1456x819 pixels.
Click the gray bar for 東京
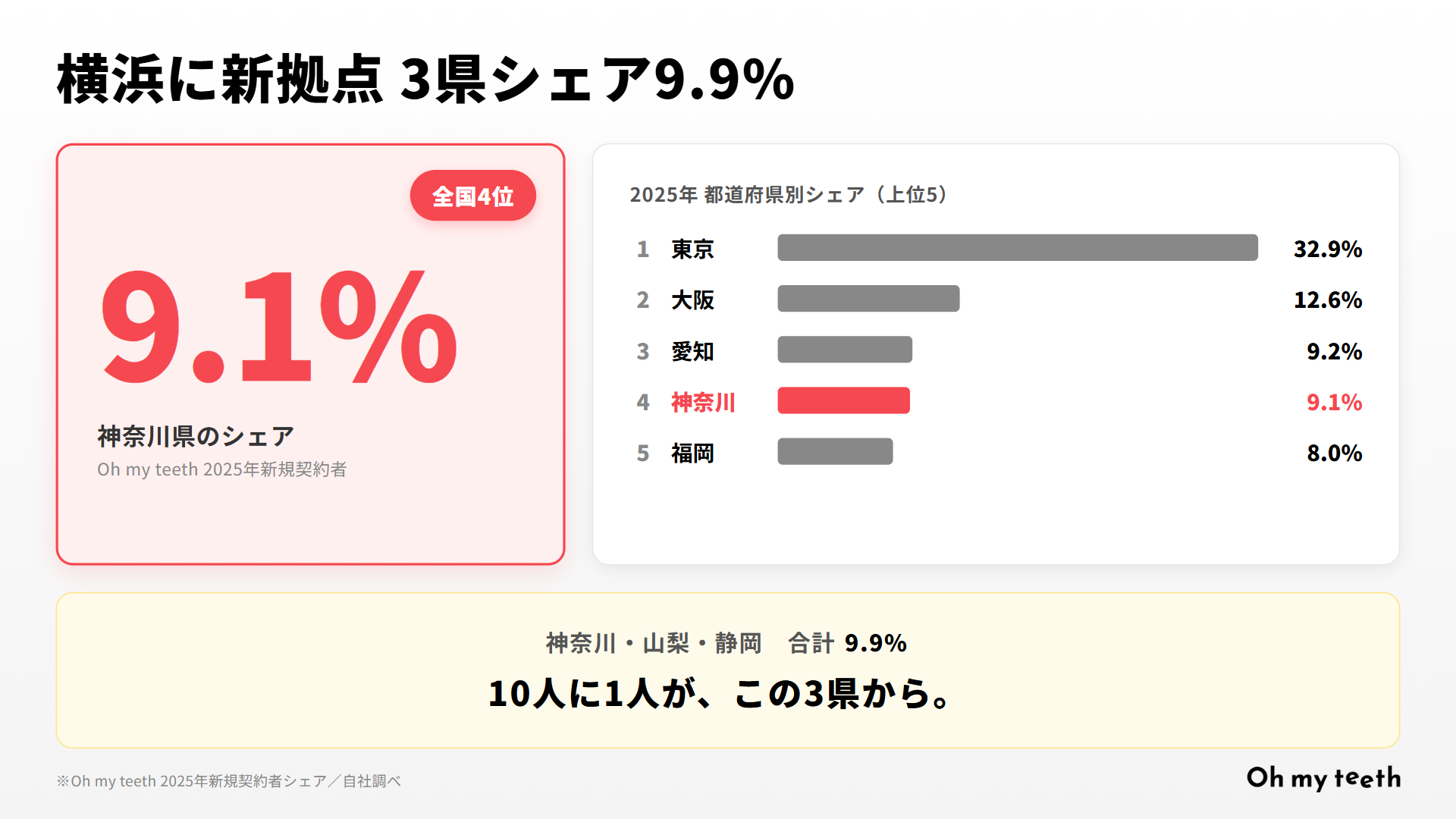coord(1017,248)
